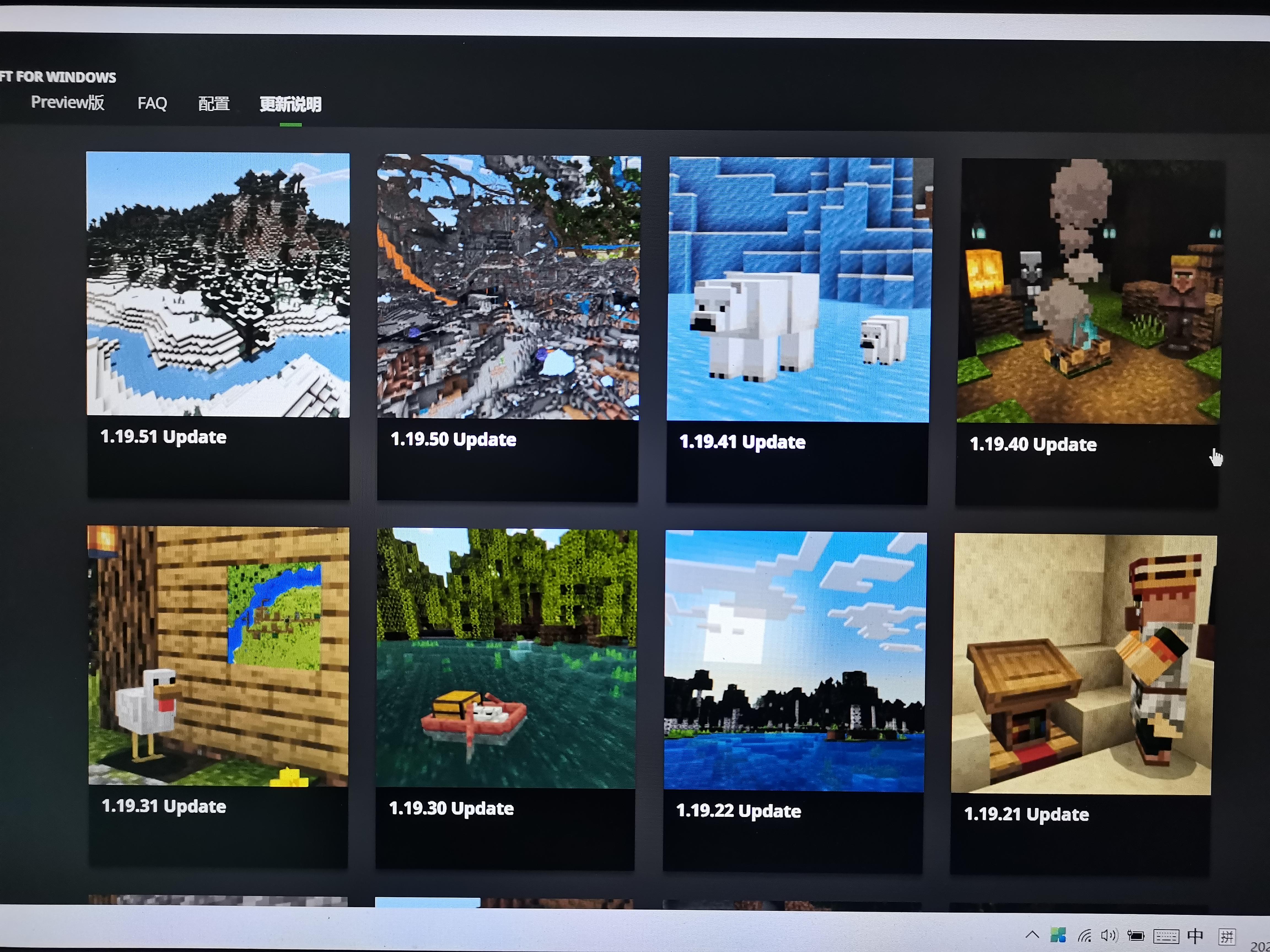
Task: Toggle the 中 Chinese input mode indicator
Action: tap(1195, 937)
